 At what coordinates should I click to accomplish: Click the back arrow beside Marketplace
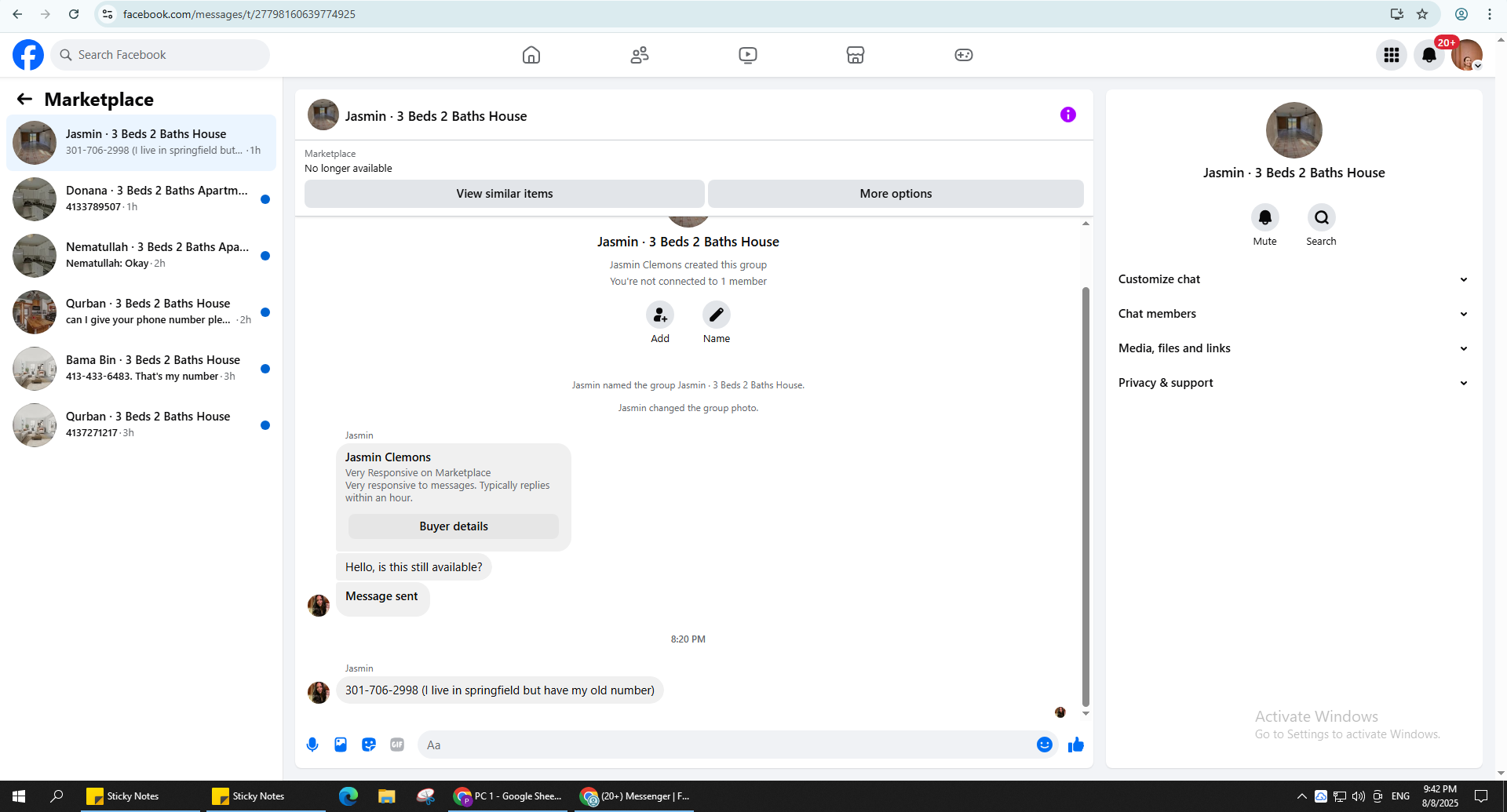point(24,99)
